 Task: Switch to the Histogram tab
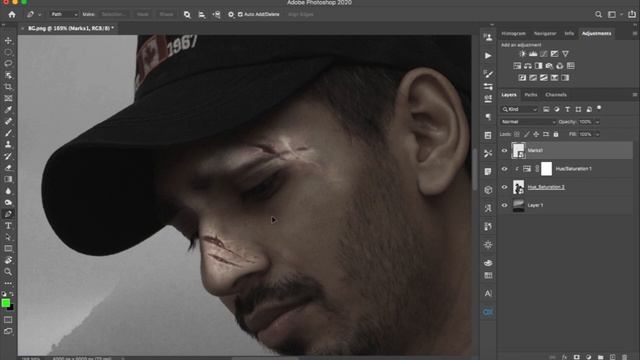click(x=513, y=33)
